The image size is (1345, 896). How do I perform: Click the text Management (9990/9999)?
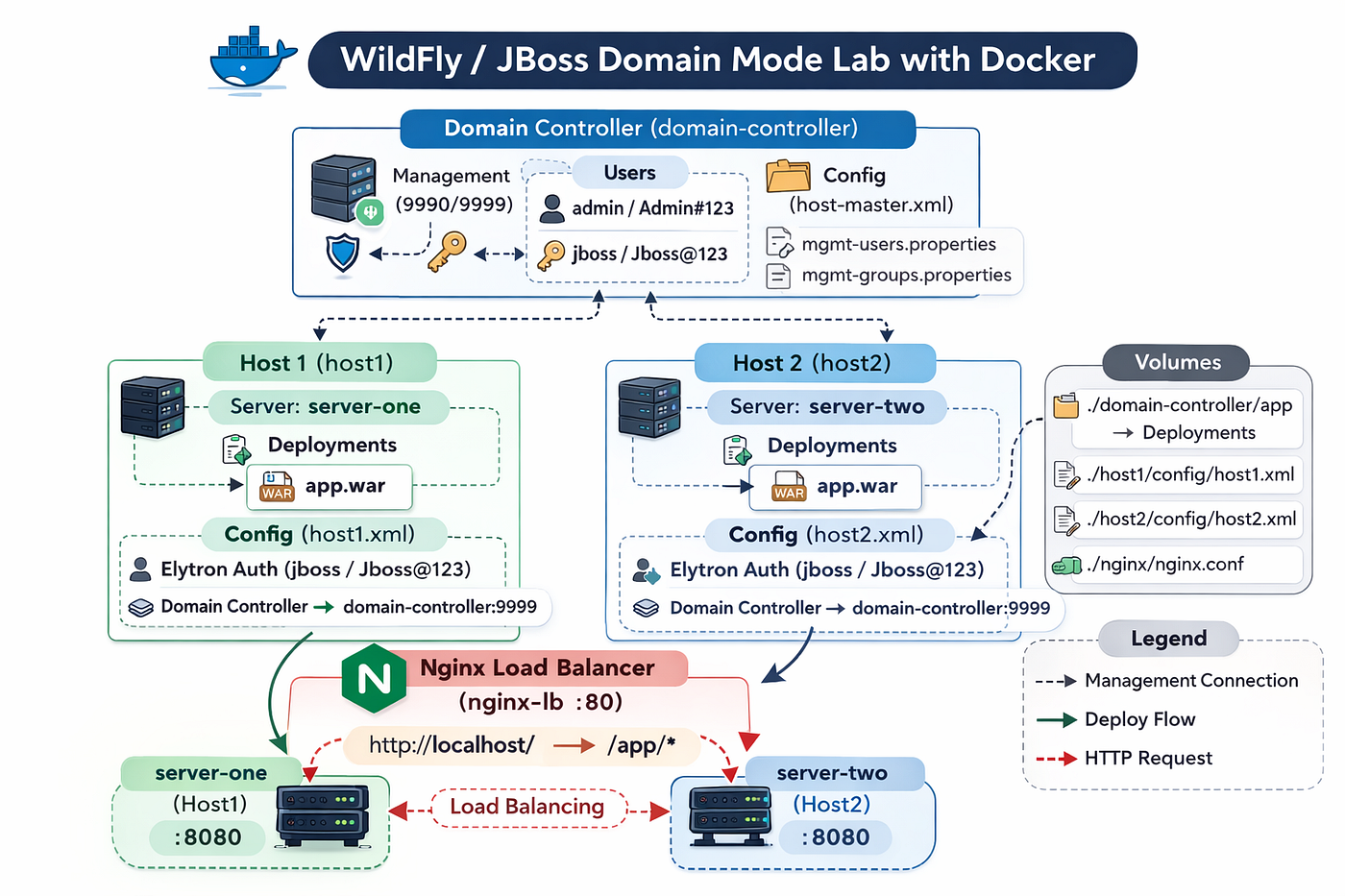pyautogui.click(x=452, y=190)
